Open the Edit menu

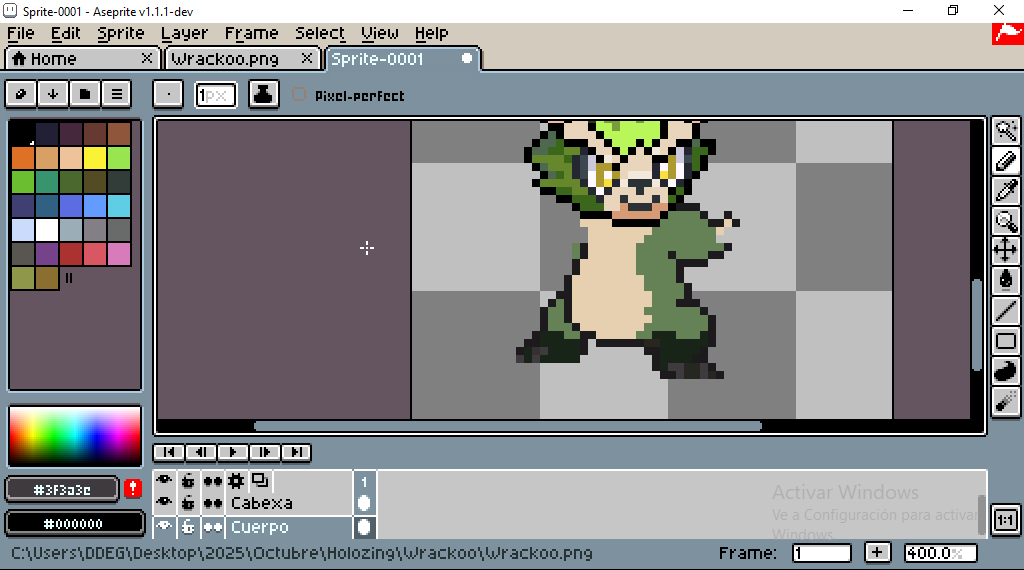[x=65, y=33]
